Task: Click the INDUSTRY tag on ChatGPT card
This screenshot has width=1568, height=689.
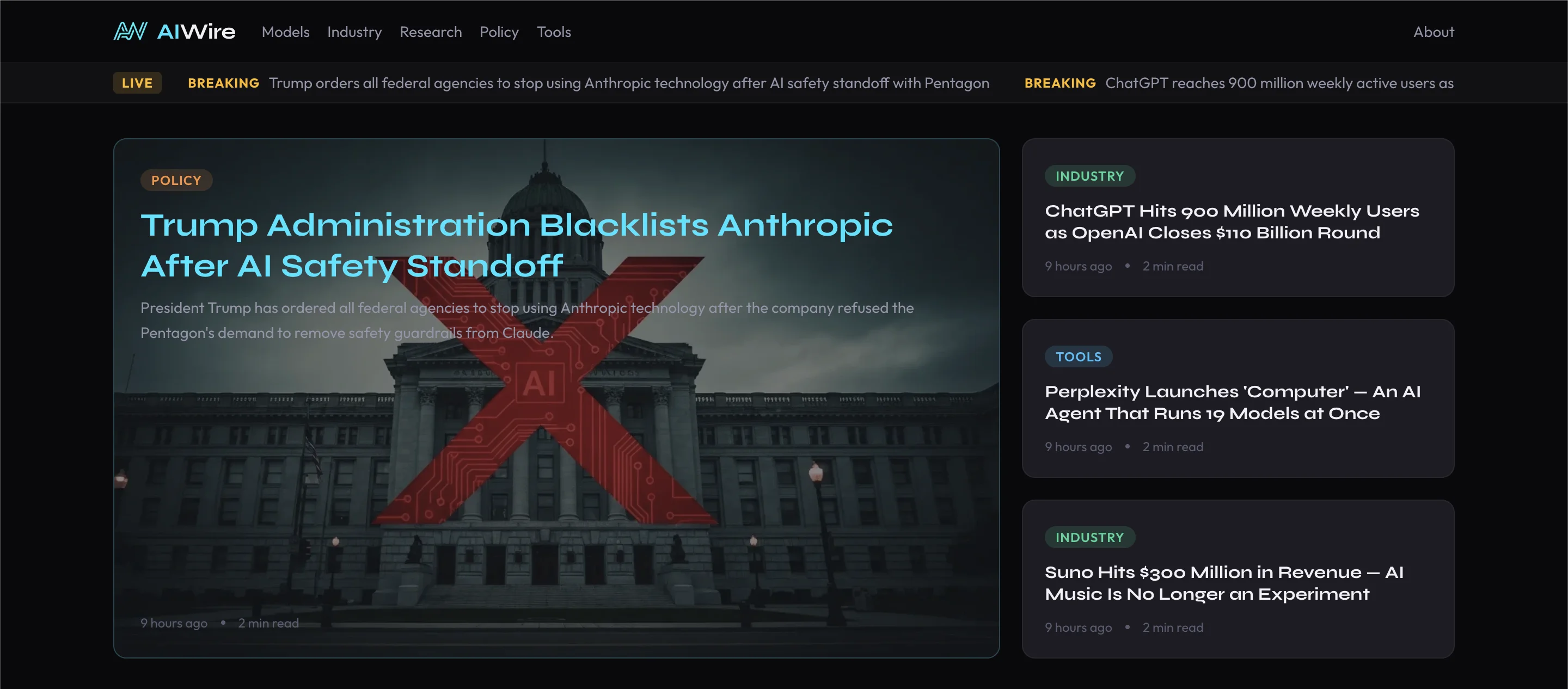Action: pyautogui.click(x=1089, y=176)
